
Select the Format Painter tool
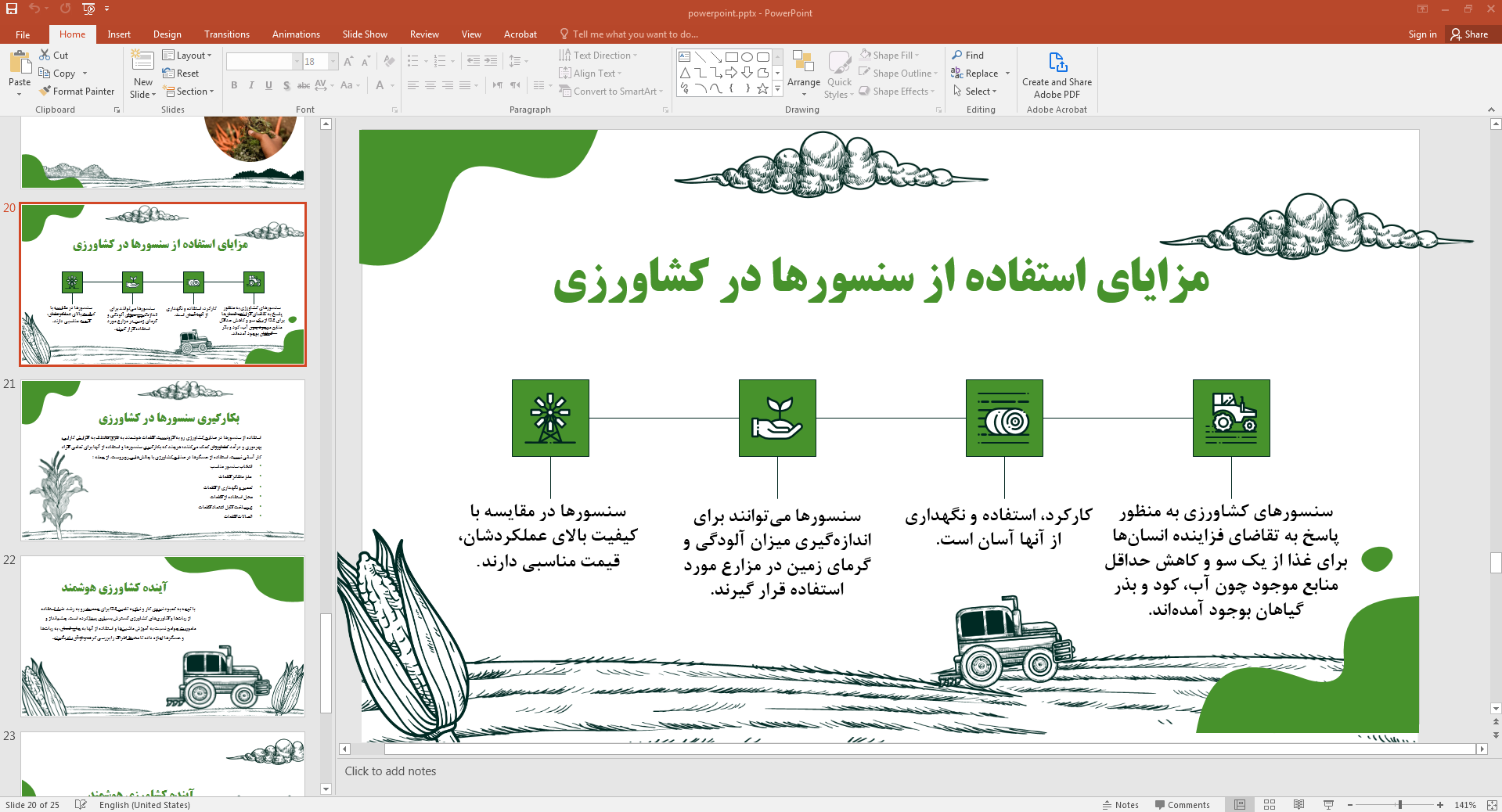77,92
